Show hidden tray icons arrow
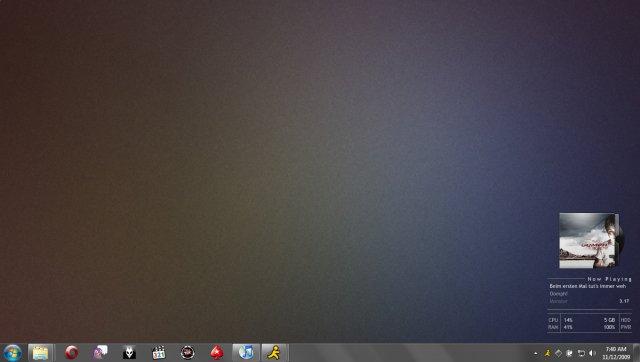The height and width of the screenshot is (362, 640). [536, 353]
